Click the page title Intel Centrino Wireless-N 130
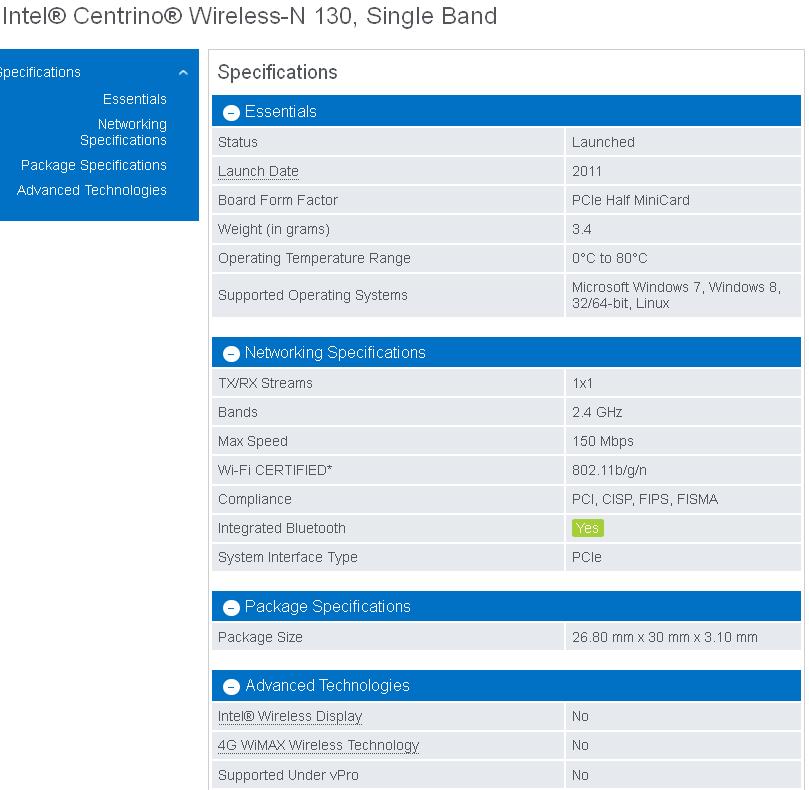 coord(250,16)
